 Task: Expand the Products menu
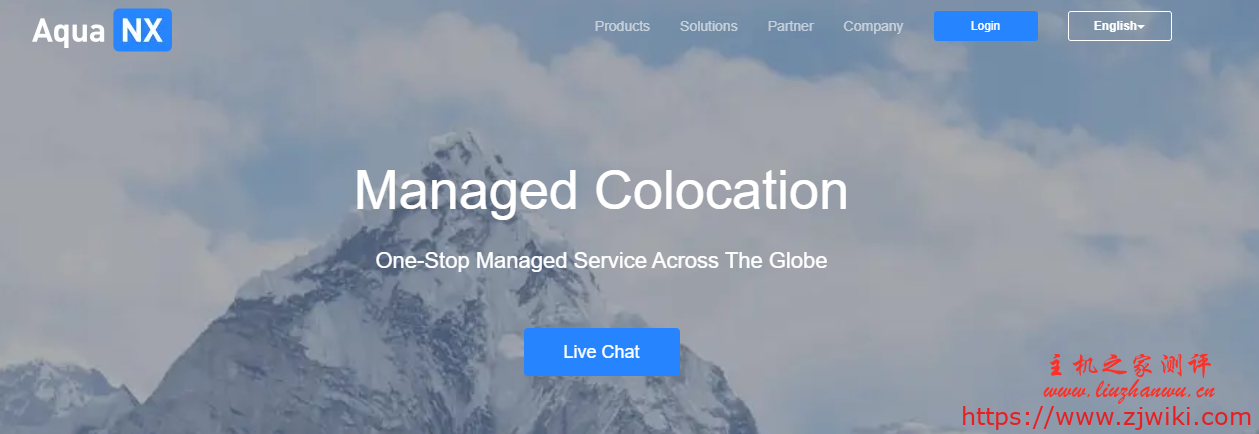[x=622, y=26]
